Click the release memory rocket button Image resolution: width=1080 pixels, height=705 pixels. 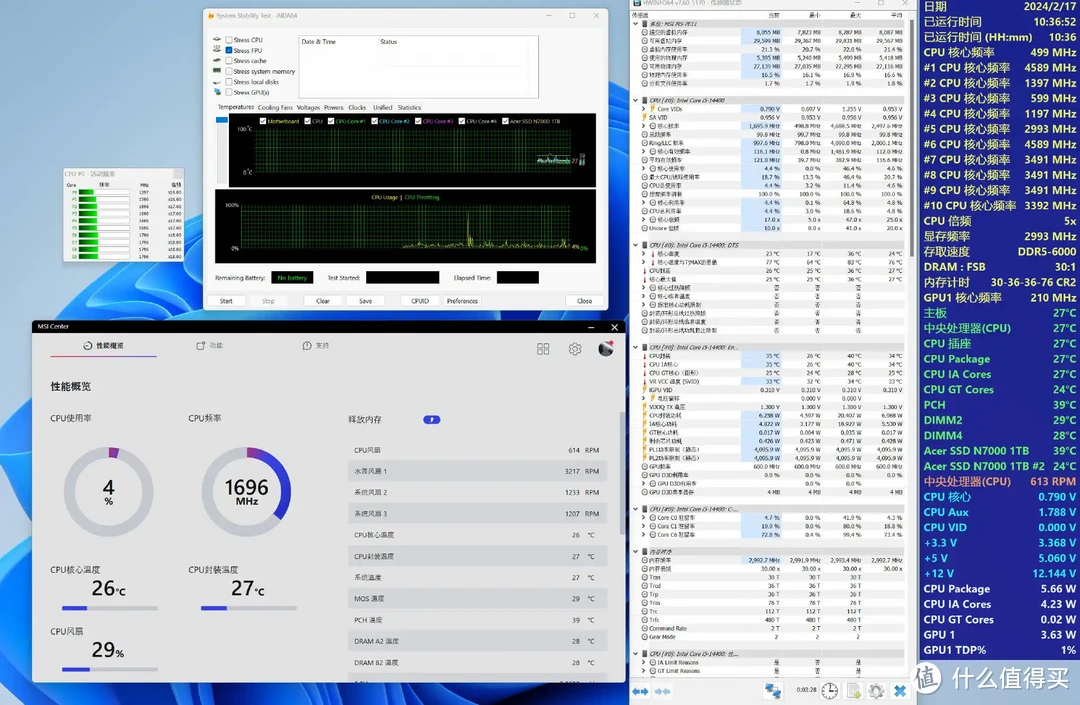[x=431, y=420]
